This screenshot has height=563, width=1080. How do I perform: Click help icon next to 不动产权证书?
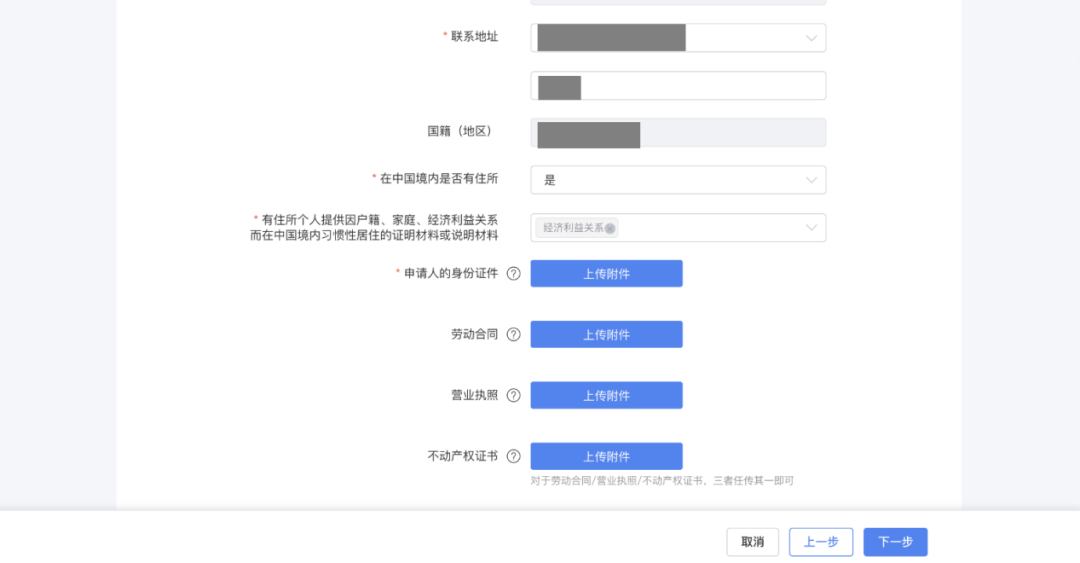513,457
